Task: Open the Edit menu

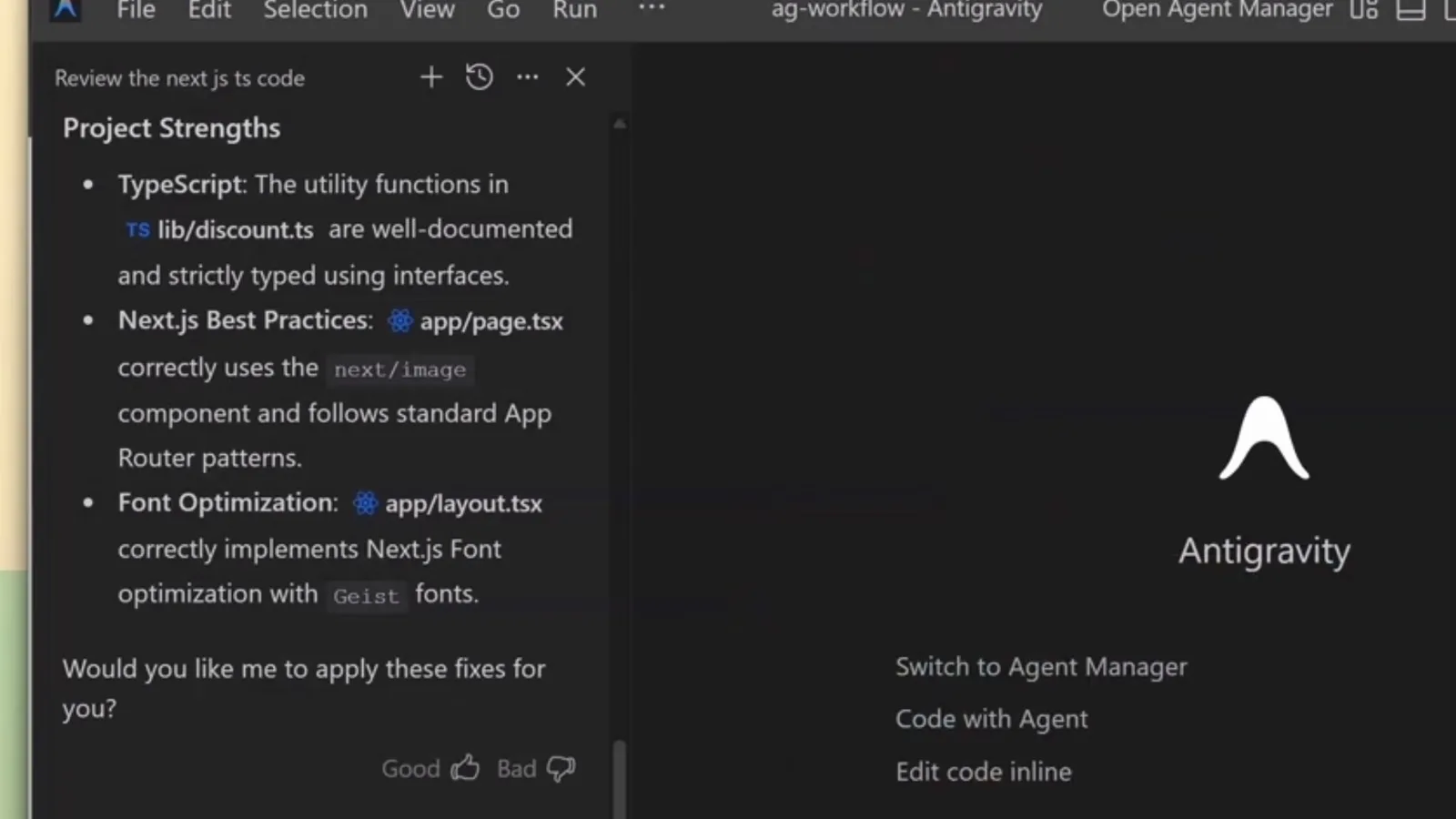Action: pos(209,10)
